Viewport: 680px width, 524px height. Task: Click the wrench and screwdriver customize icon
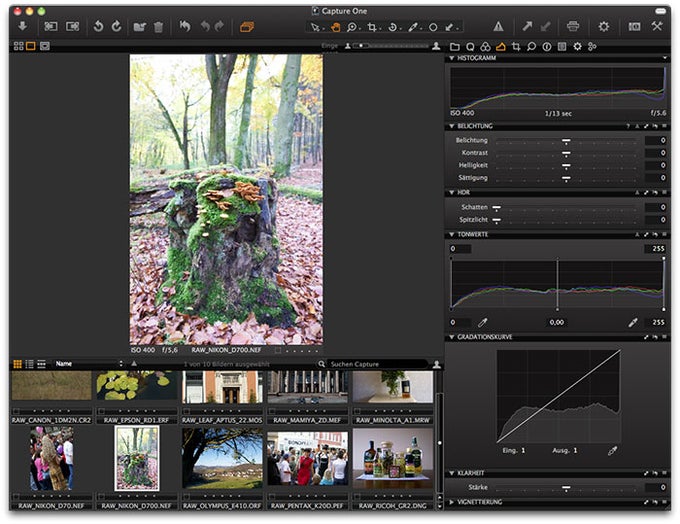pyautogui.click(x=657, y=26)
